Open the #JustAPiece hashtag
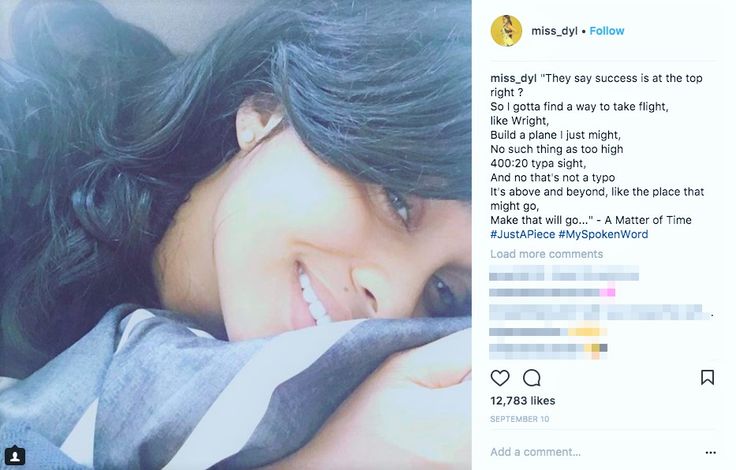The width and height of the screenshot is (736, 470). 523,234
